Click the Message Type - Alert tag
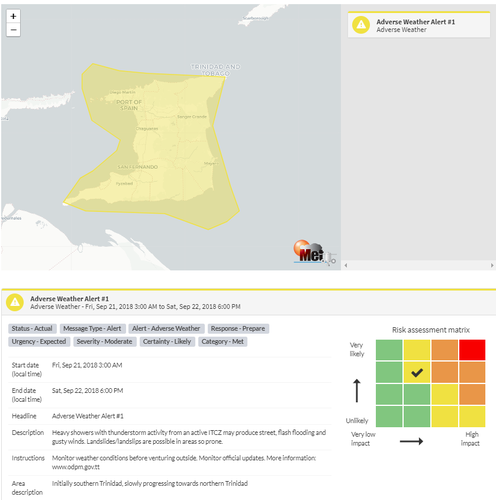The image size is (496, 500). [93, 329]
